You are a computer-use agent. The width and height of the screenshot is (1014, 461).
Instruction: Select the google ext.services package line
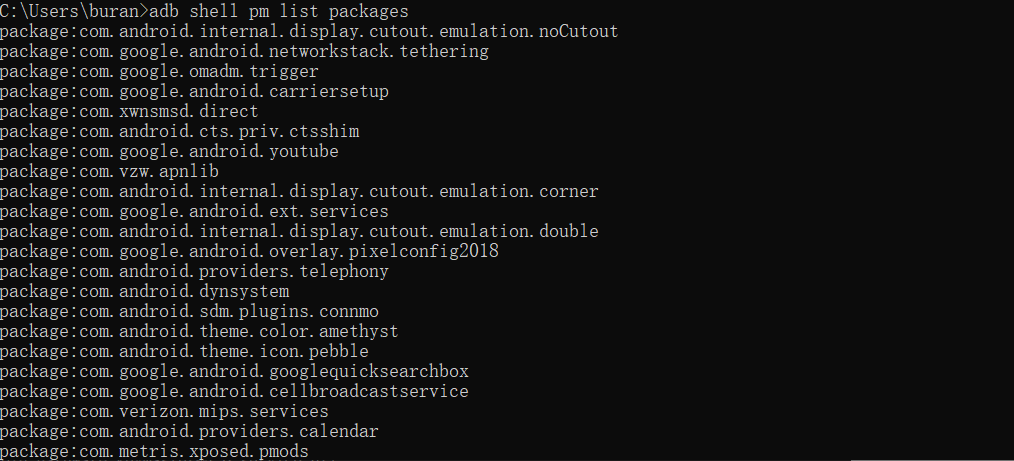[195, 212]
